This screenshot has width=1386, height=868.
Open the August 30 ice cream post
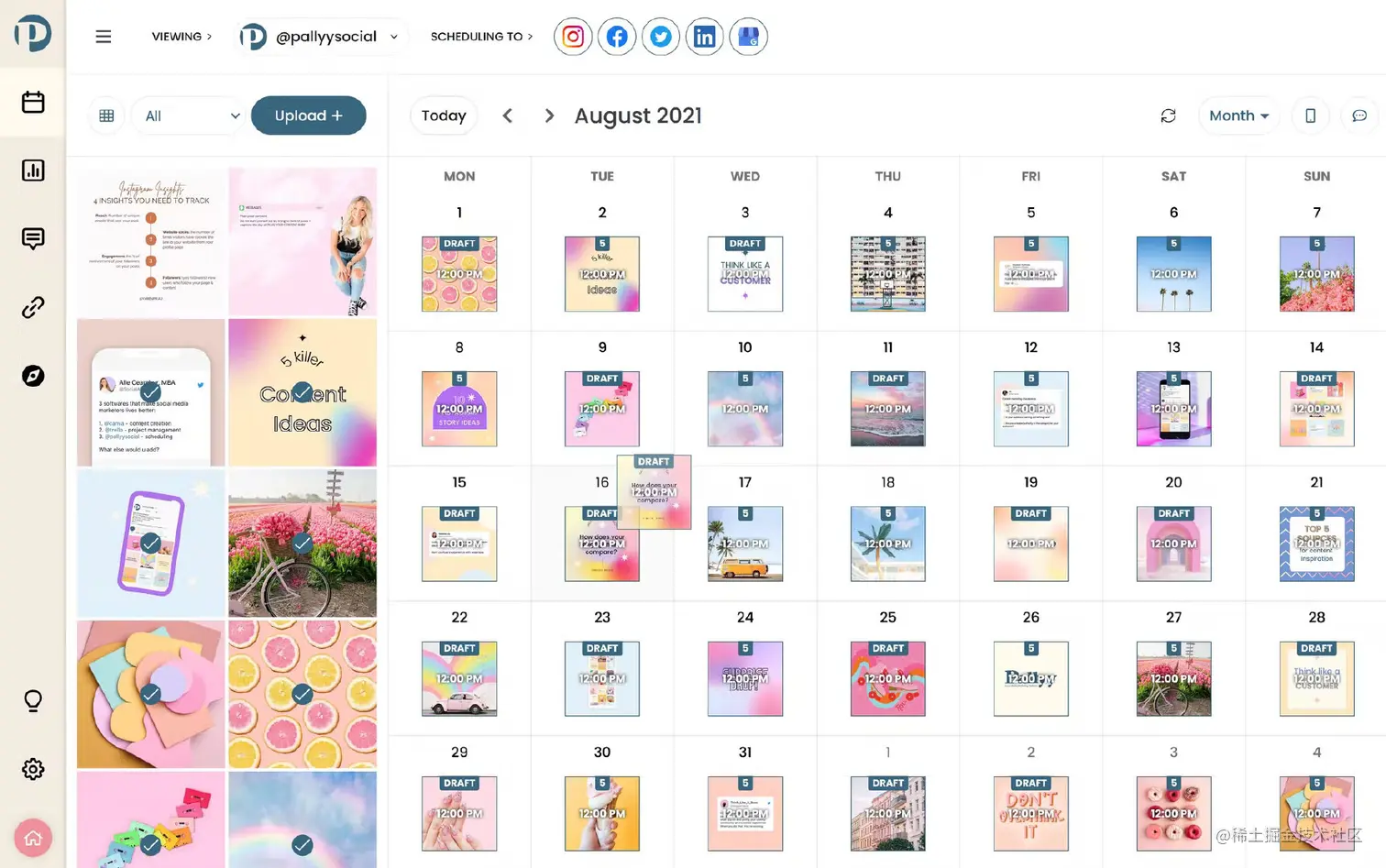(602, 814)
